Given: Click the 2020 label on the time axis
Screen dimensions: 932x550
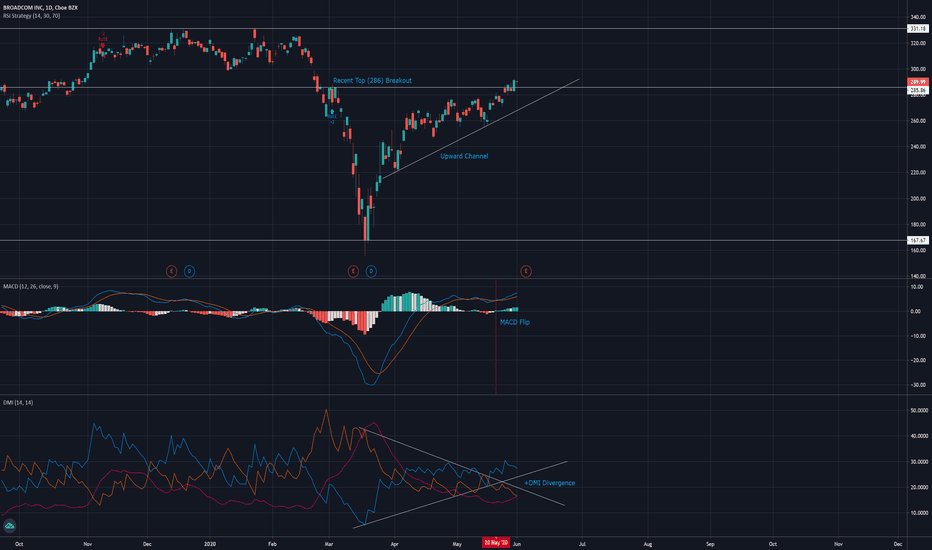Looking at the screenshot, I should point(209,543).
